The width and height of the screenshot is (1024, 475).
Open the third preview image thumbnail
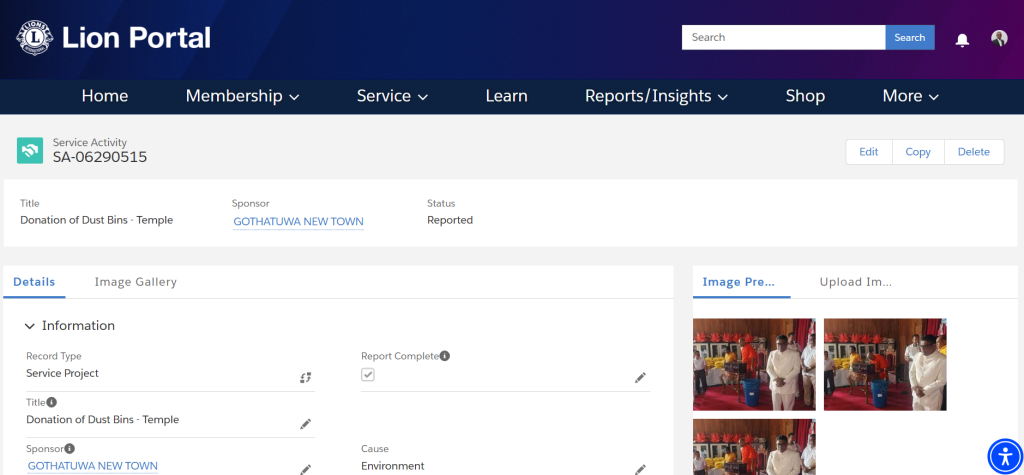754,447
